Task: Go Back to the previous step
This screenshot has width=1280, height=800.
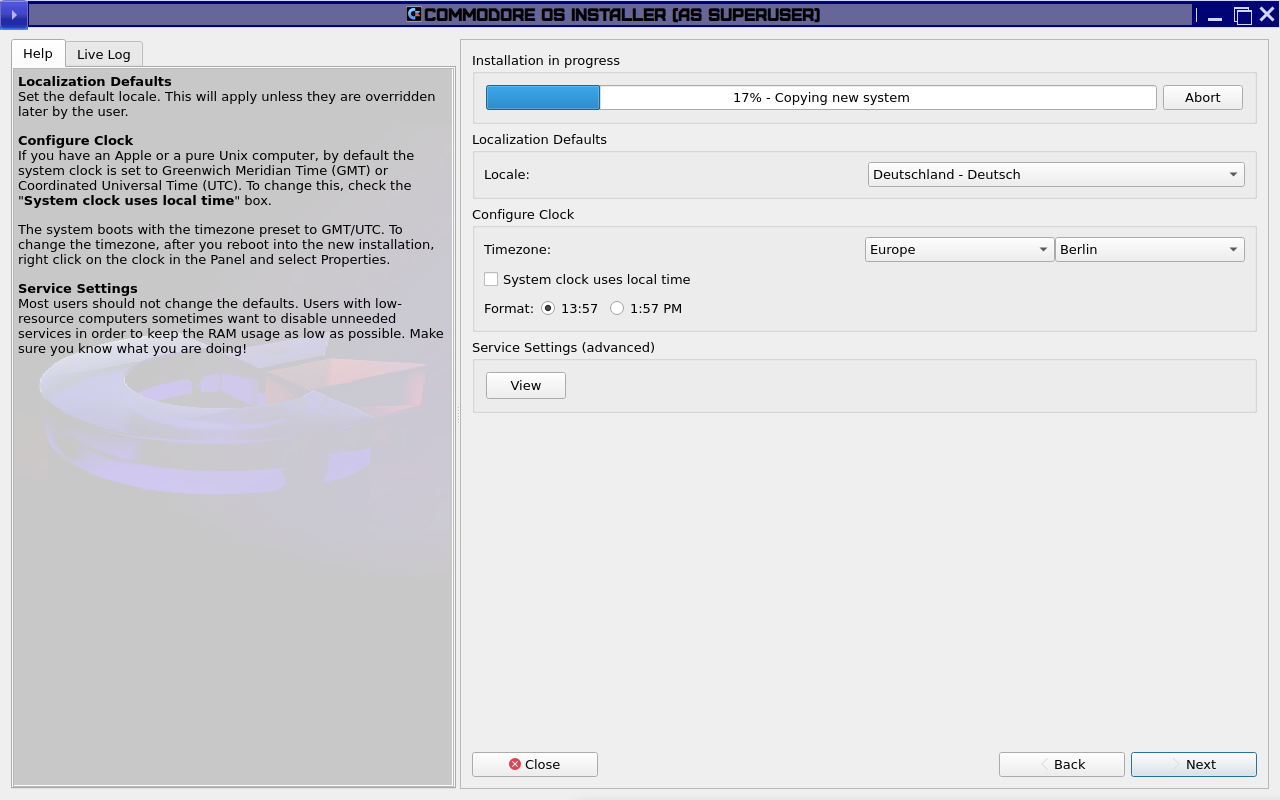Action: (x=1062, y=764)
